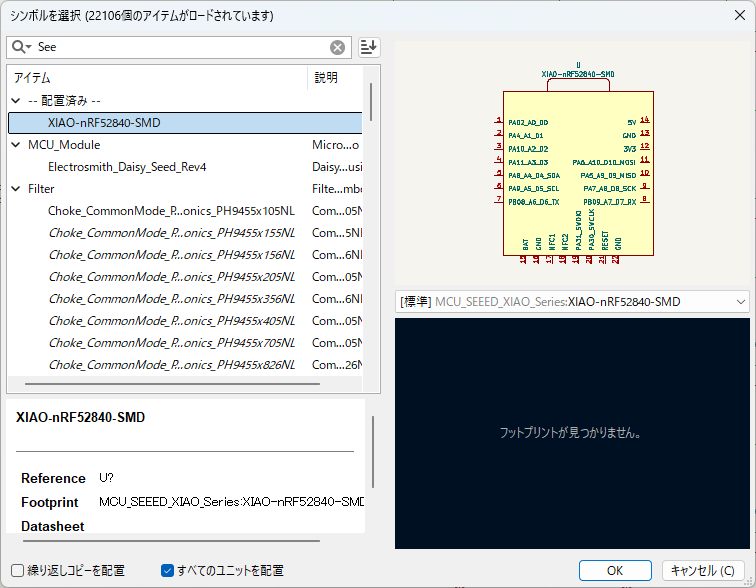Click the 説明 column header

(335, 78)
